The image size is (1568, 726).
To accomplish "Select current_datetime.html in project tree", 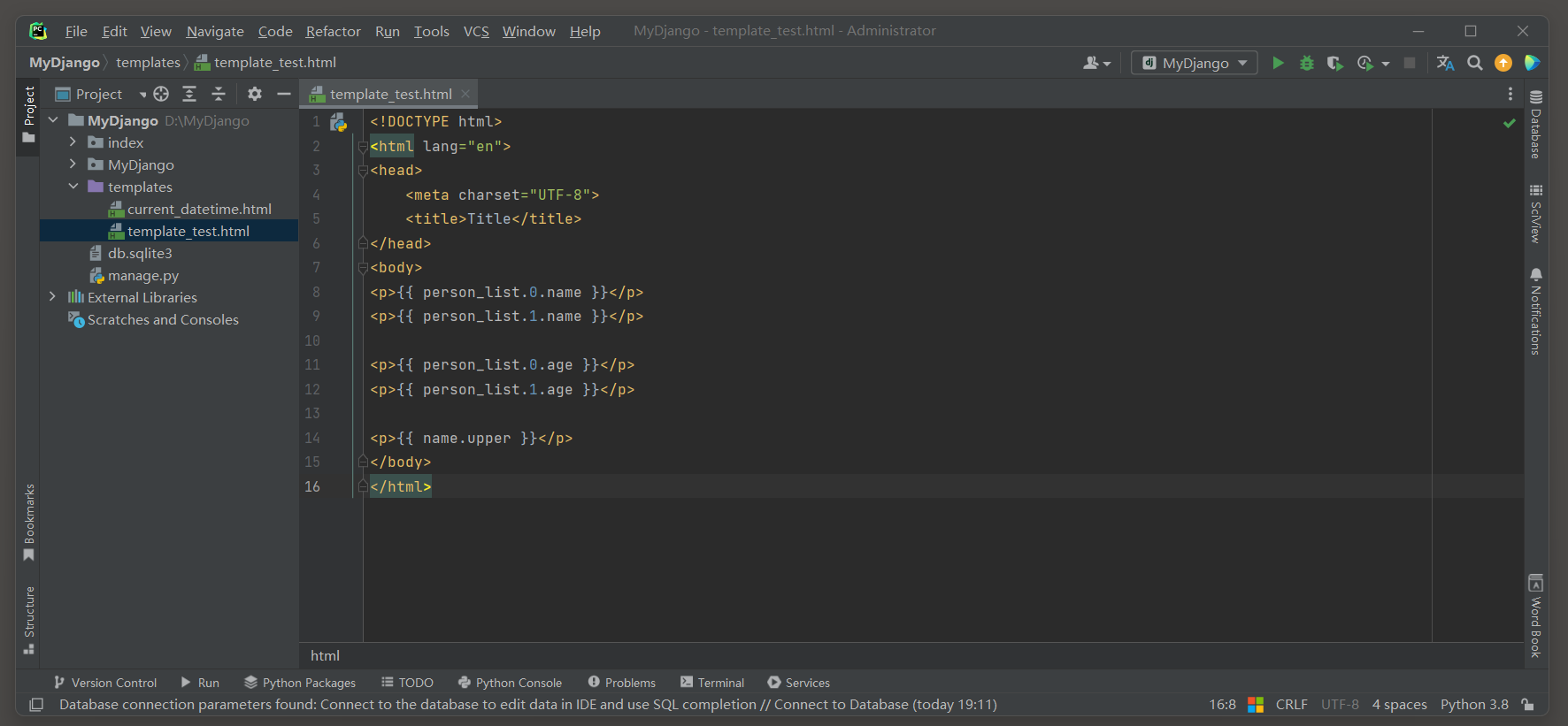I will click(x=199, y=209).
